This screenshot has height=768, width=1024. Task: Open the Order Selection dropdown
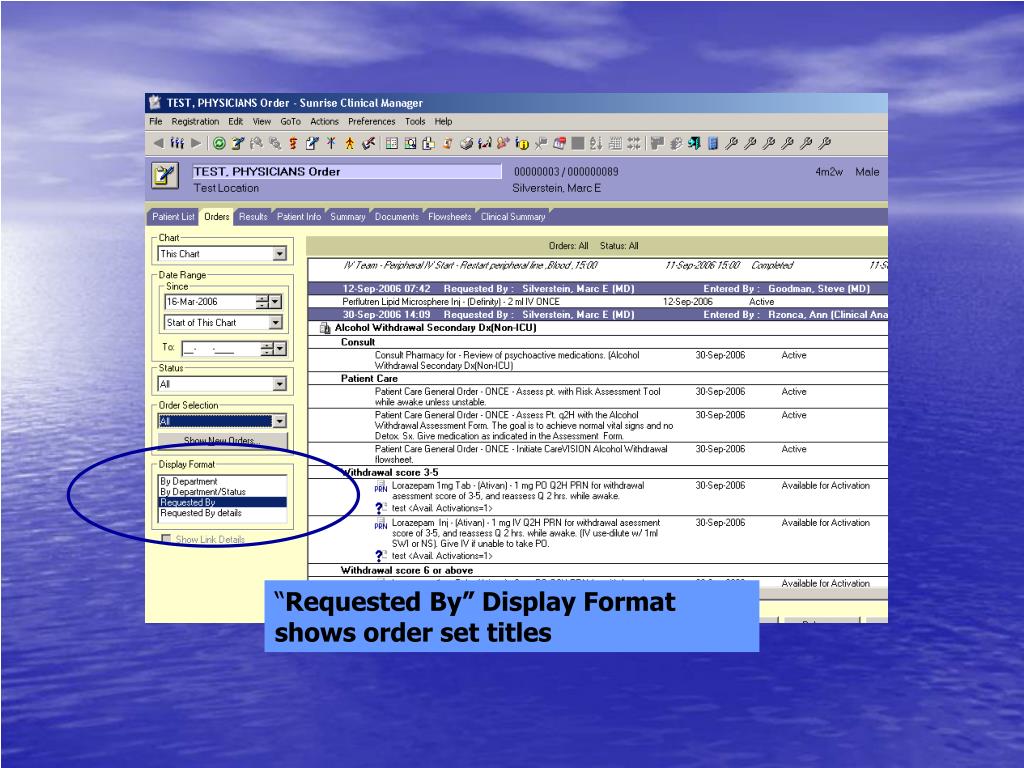(x=280, y=421)
